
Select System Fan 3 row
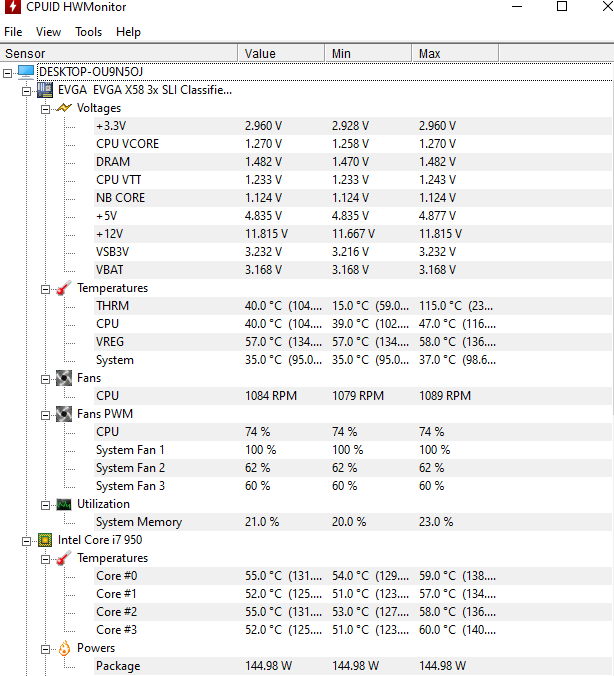(353, 486)
